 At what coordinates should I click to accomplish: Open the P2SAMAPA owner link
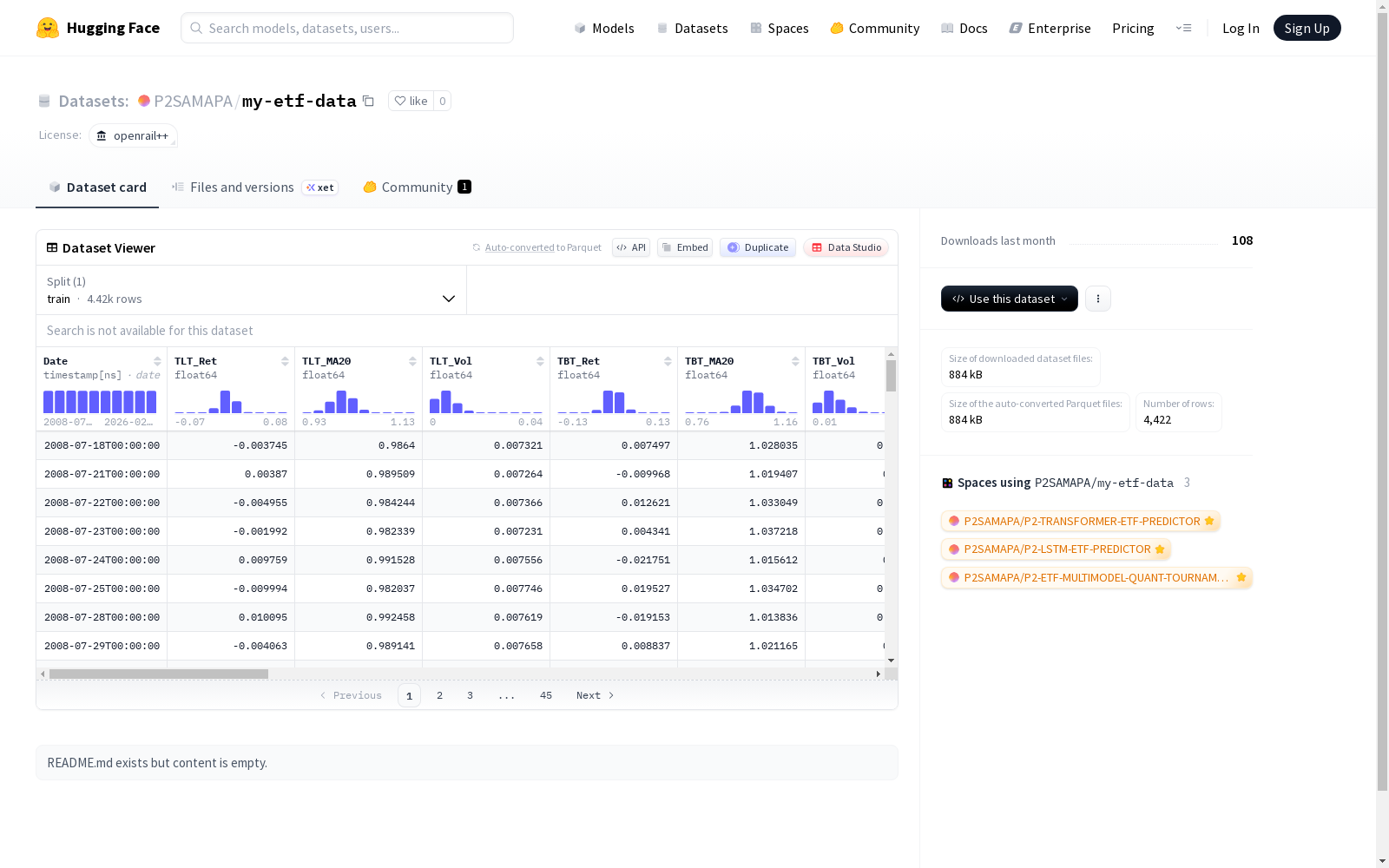(x=193, y=101)
